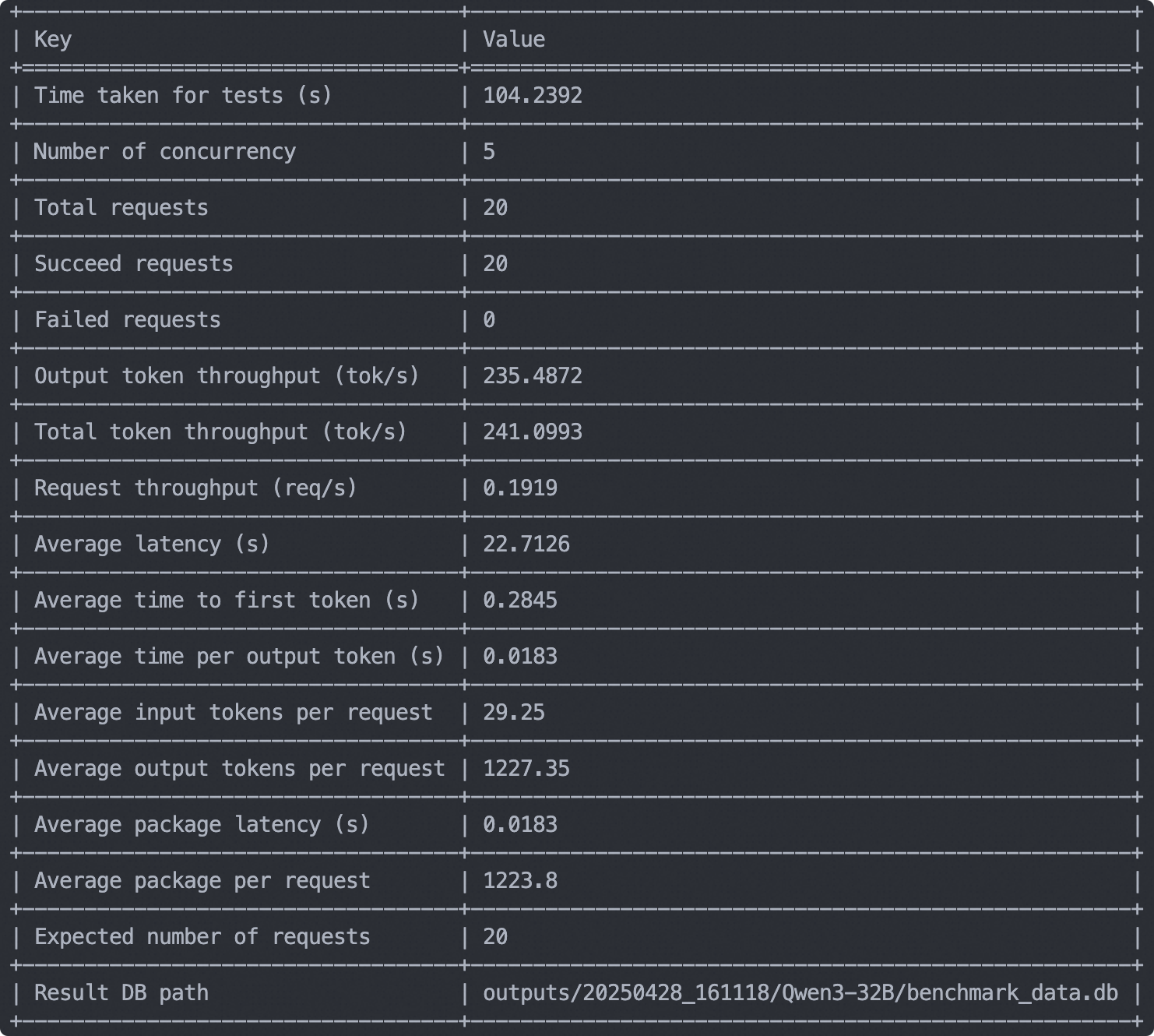Click the time taken value 104.2392
1154x1036 pixels.
[x=533, y=96]
